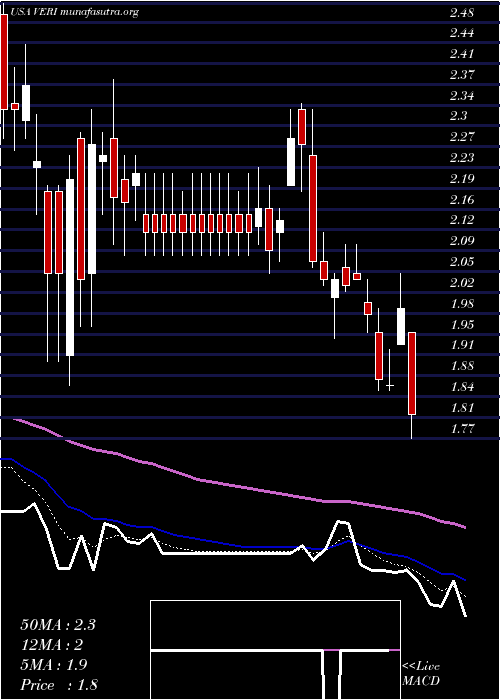Click the 2.12 price axis label
The height and width of the screenshot is (700, 500).
(x=462, y=220)
